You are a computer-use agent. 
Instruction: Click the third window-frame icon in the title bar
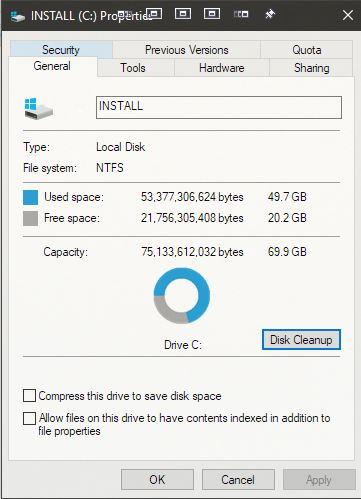click(x=212, y=14)
